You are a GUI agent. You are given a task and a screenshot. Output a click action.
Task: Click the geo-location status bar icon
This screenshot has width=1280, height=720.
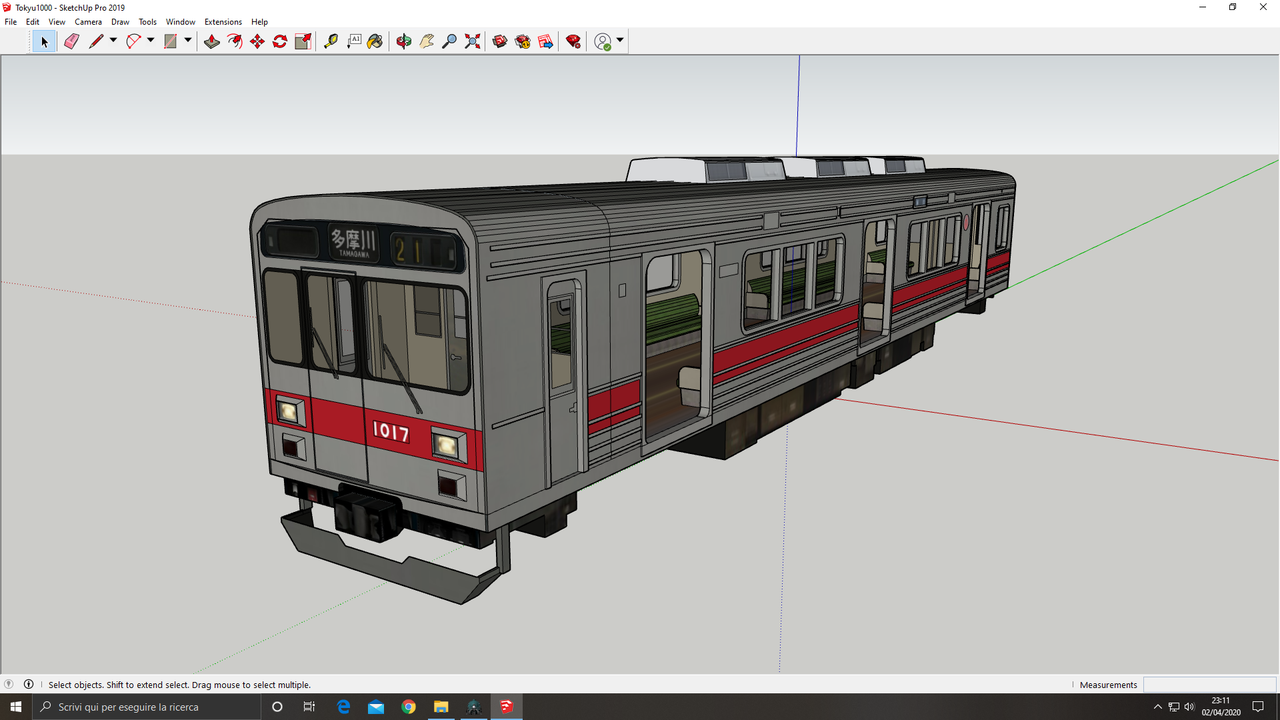coord(9,685)
